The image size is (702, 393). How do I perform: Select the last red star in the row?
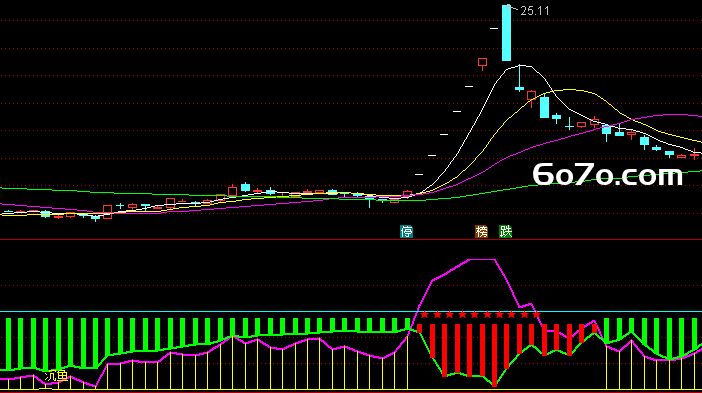click(x=536, y=315)
